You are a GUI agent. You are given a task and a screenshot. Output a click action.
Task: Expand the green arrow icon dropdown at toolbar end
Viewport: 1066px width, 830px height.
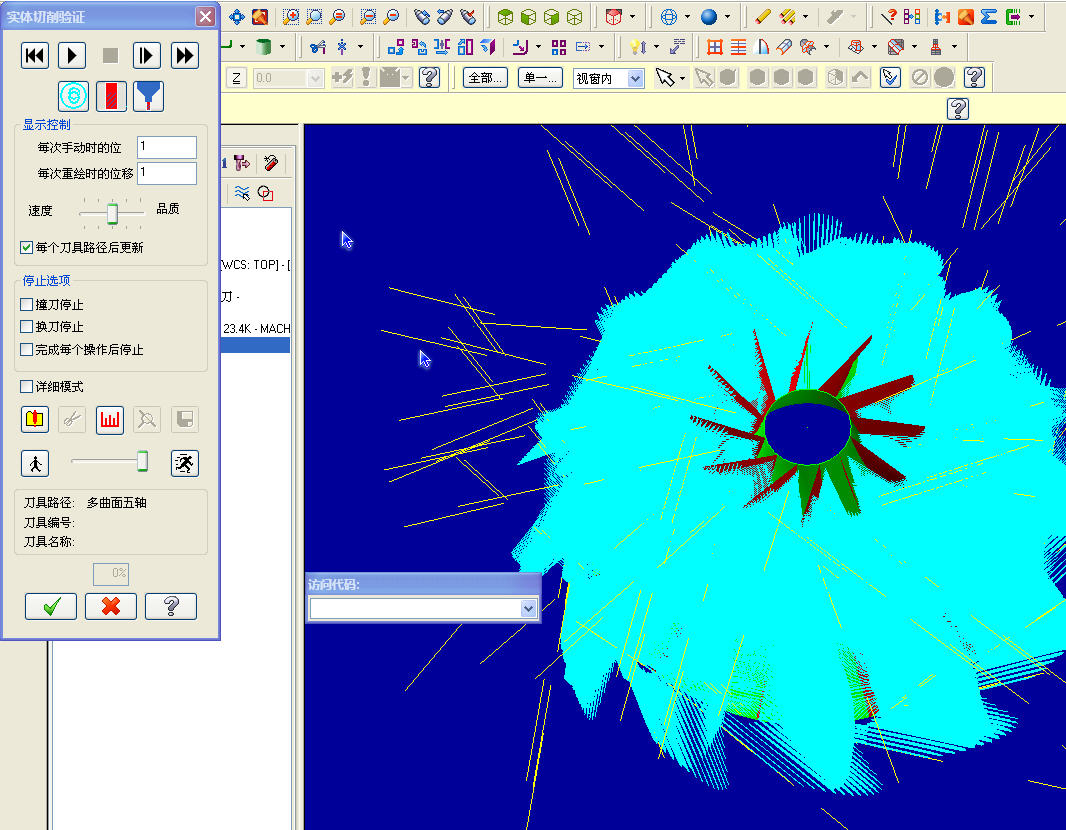pyautogui.click(x=1031, y=16)
